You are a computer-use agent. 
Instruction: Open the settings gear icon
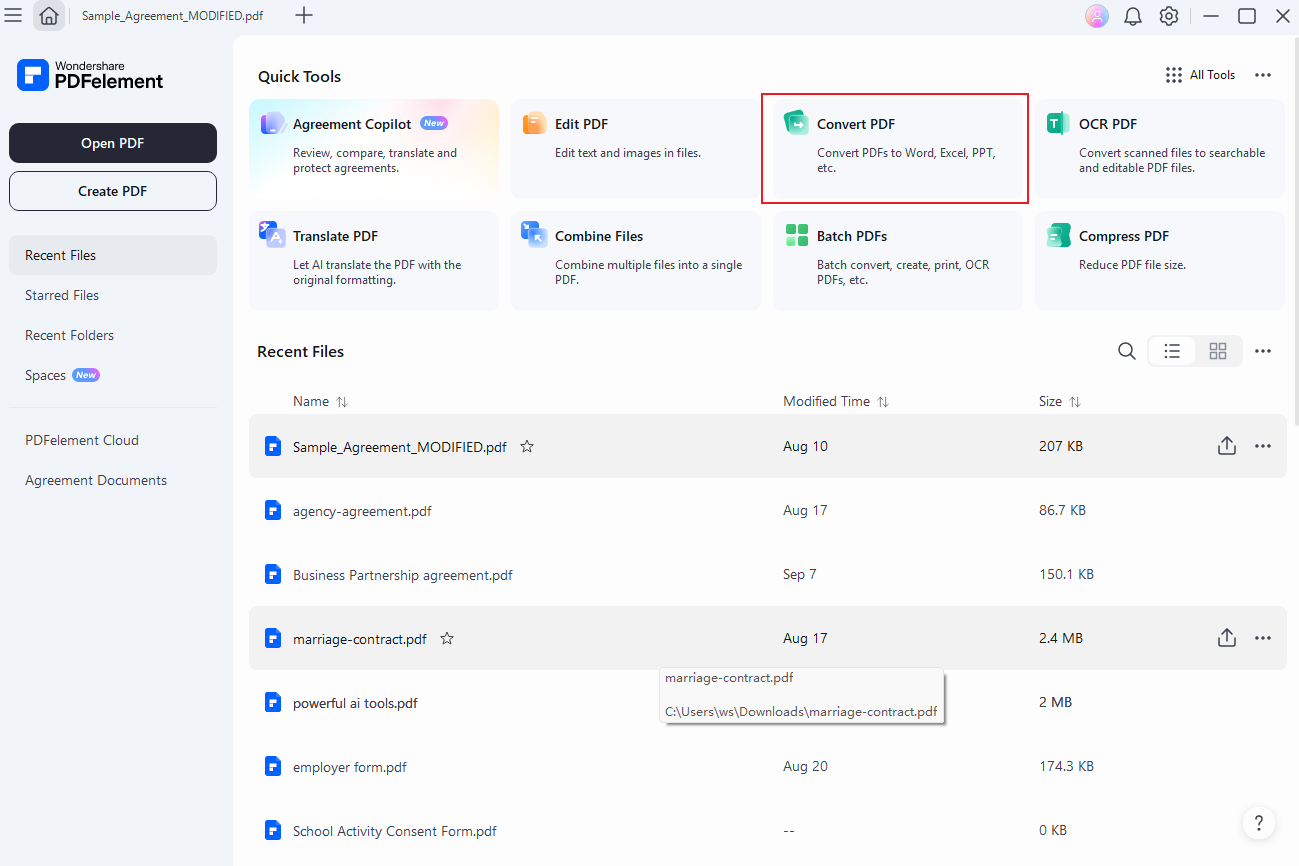1169,16
